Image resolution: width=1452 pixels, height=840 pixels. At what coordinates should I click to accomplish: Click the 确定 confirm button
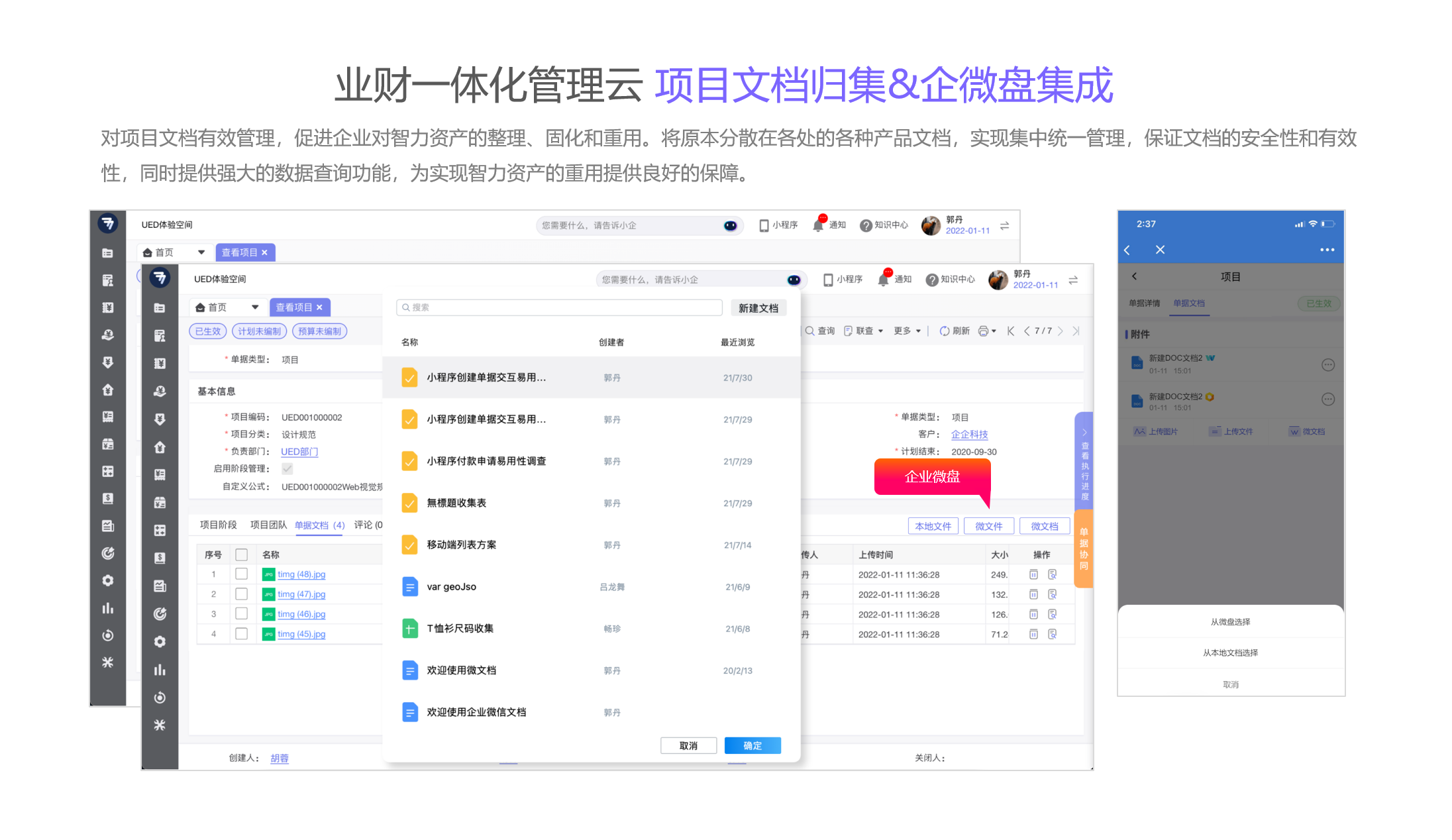tap(752, 745)
